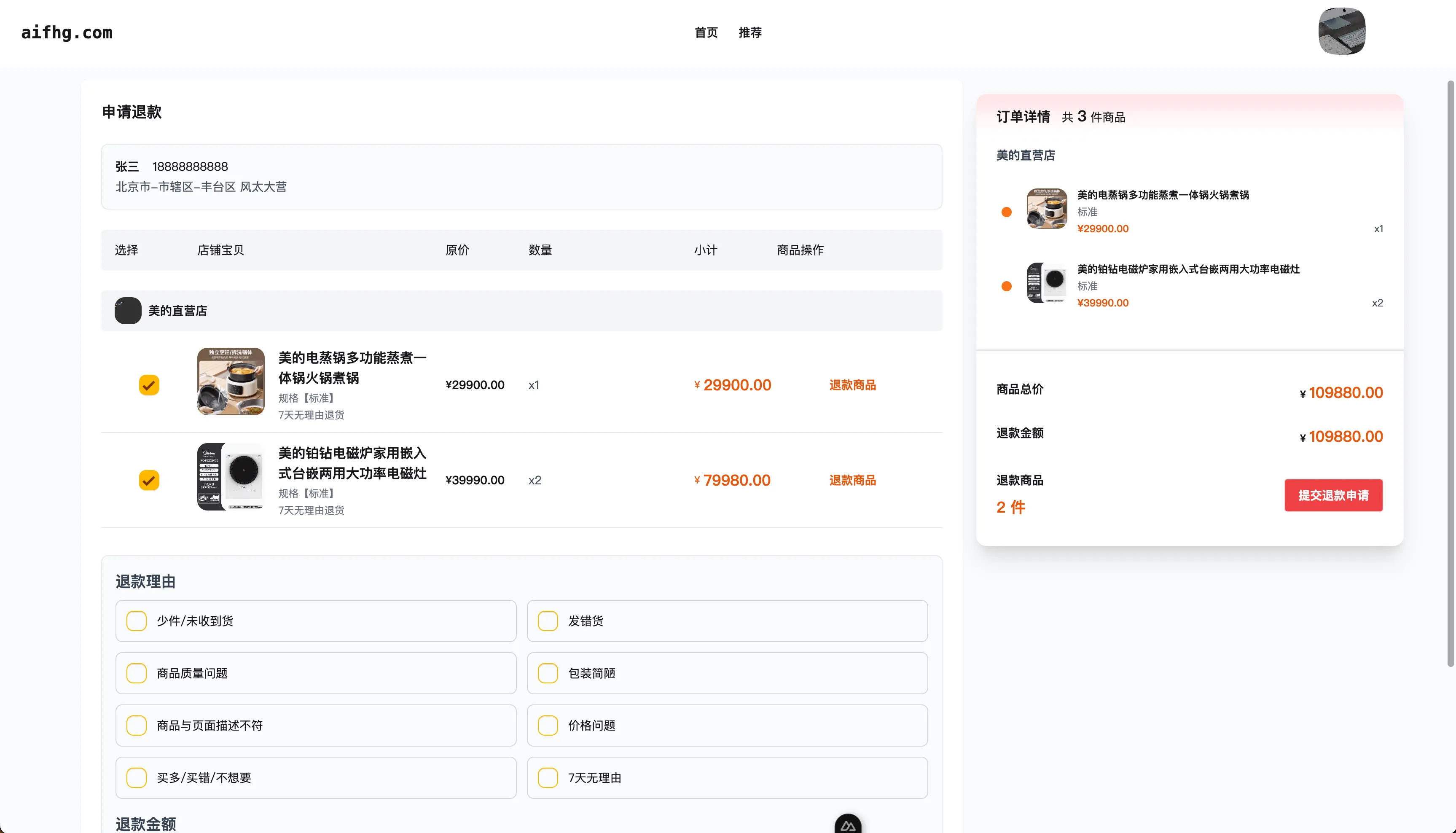Click the 美的直营店 store avatar icon
1456x833 pixels.
[x=128, y=310]
